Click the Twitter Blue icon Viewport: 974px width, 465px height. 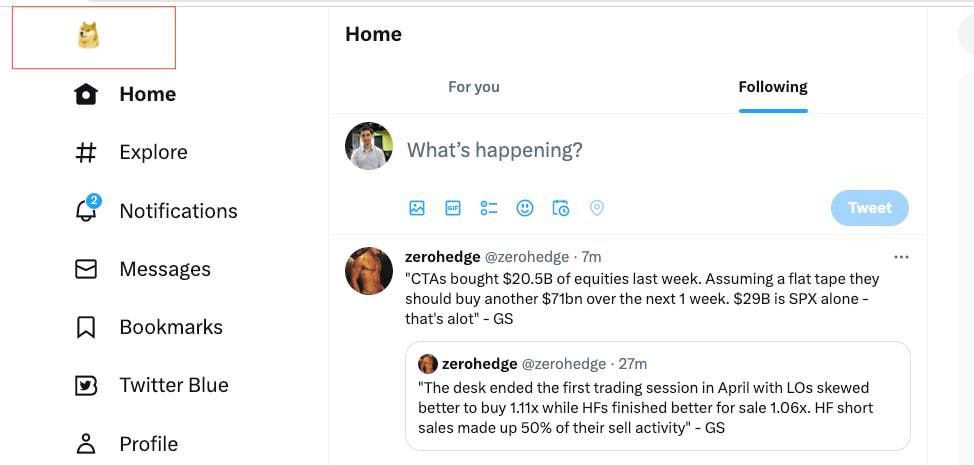click(x=86, y=385)
